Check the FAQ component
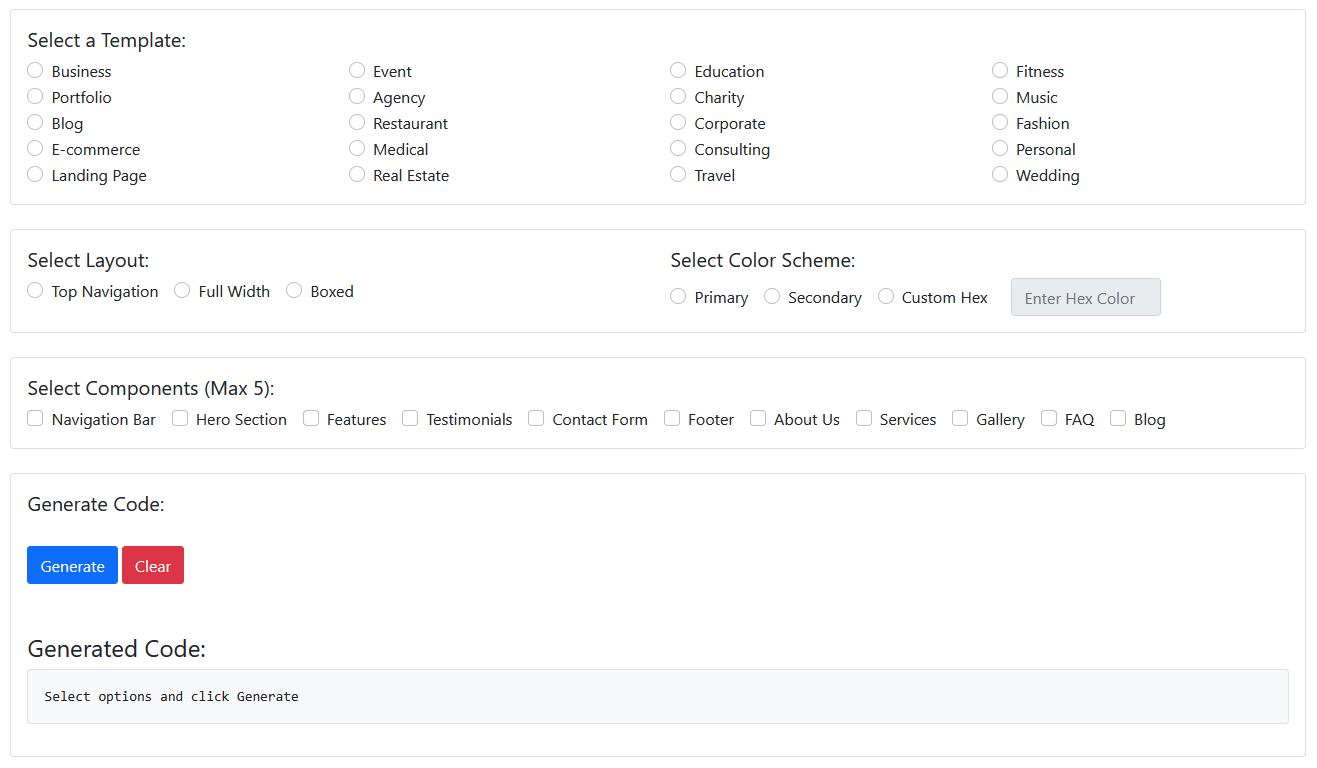Image resolution: width=1317 pixels, height=768 pixels. (1049, 418)
